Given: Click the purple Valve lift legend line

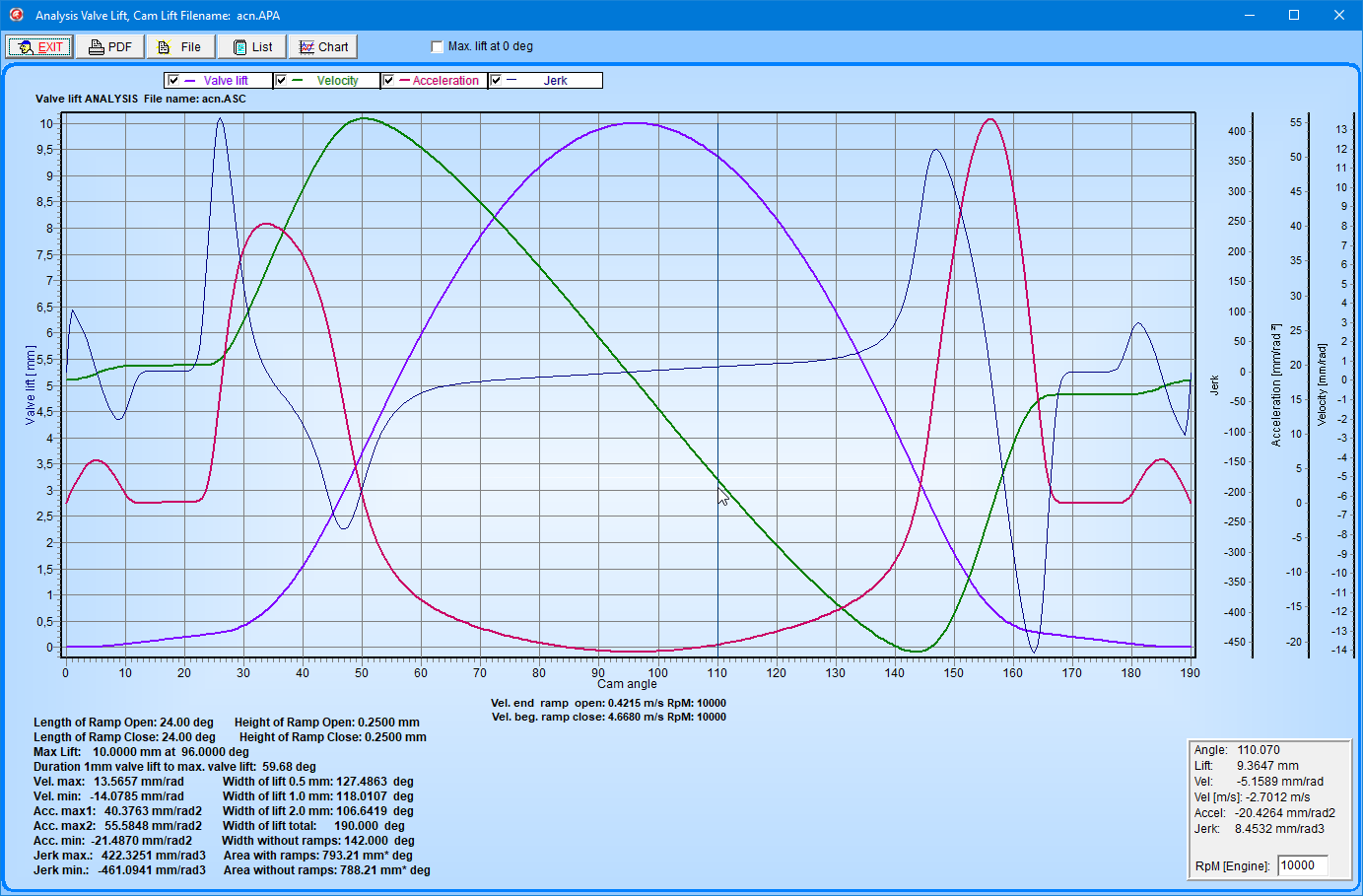Looking at the screenshot, I should point(190,81).
